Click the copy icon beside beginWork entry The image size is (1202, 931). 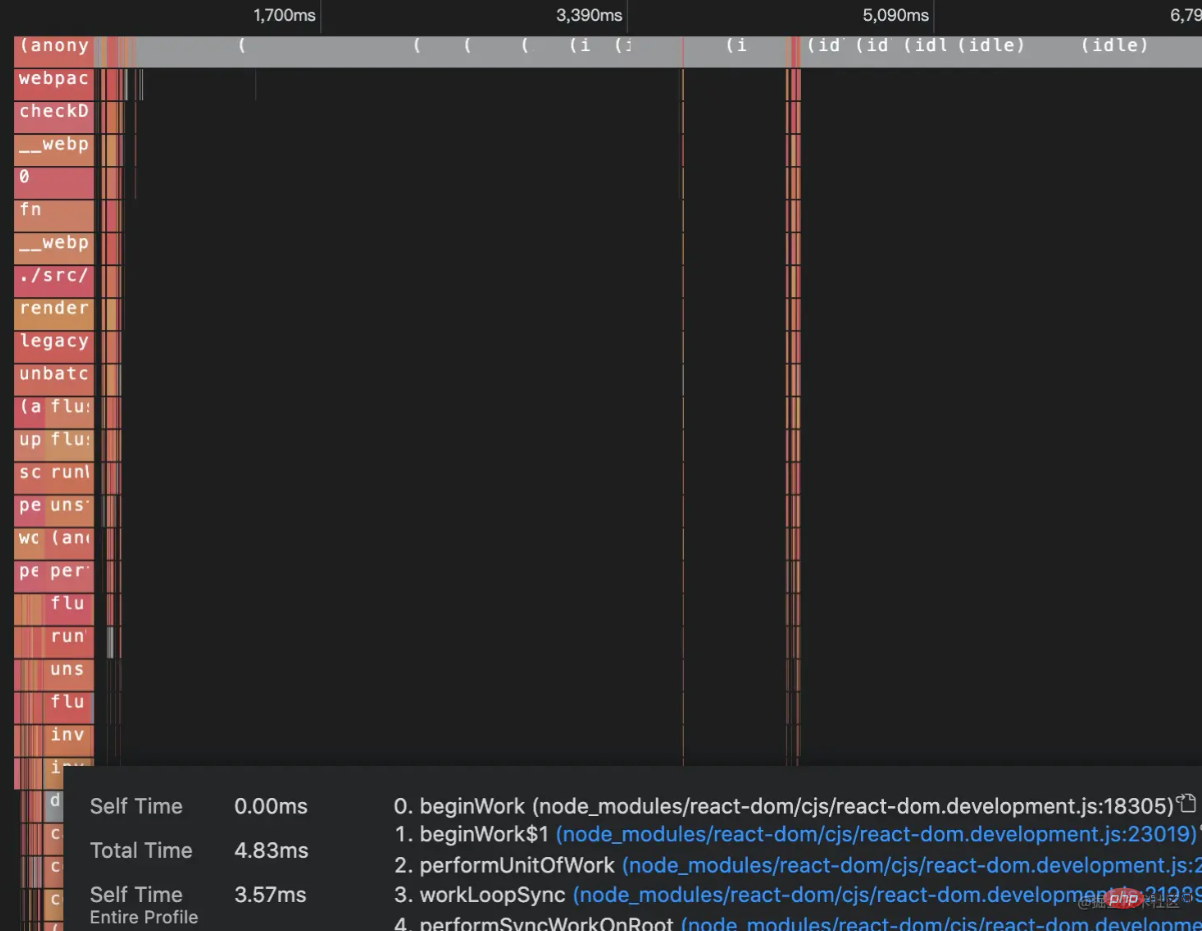[1187, 803]
